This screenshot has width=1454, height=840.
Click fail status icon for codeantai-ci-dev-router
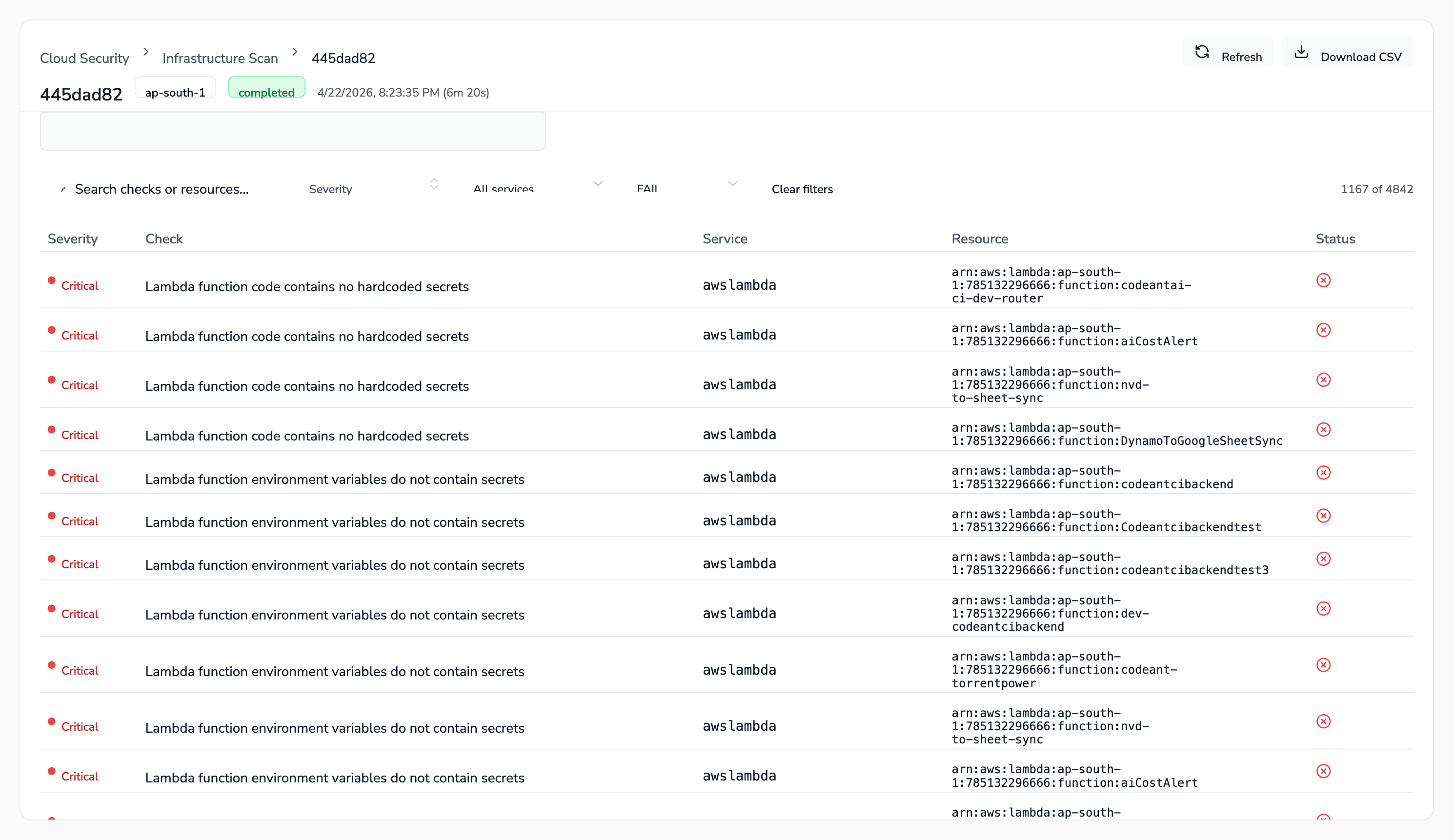point(1323,280)
